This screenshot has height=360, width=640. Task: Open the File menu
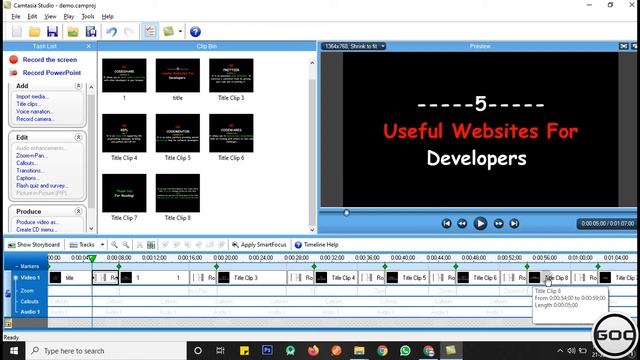pyautogui.click(x=16, y=16)
